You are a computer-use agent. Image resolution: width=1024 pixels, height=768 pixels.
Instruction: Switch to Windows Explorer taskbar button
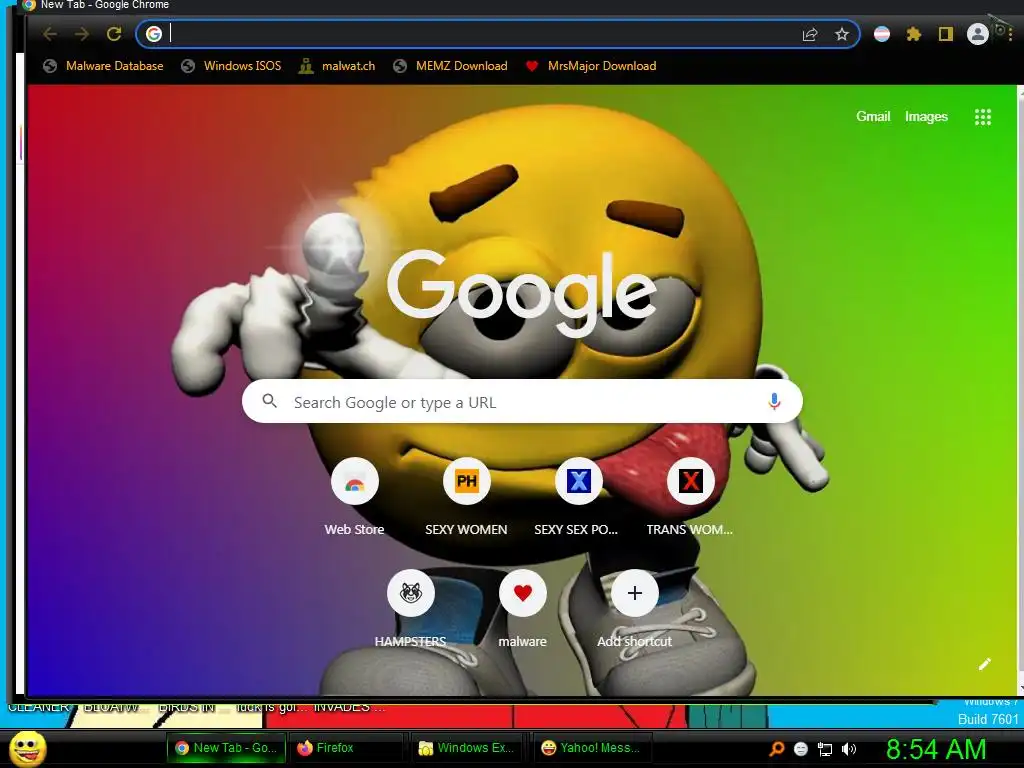coord(469,748)
